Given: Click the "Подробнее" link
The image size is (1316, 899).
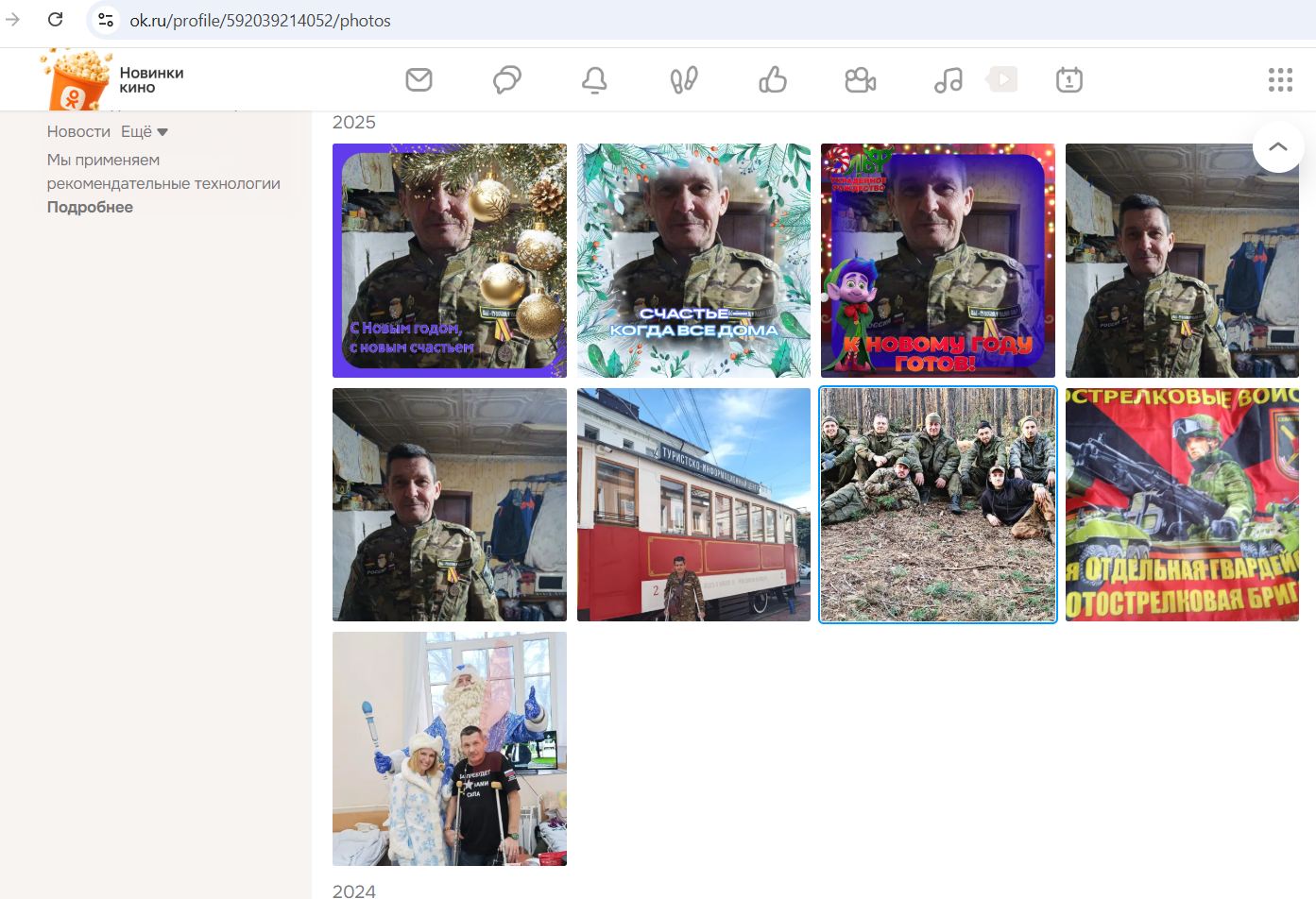Looking at the screenshot, I should pyautogui.click(x=90, y=208).
